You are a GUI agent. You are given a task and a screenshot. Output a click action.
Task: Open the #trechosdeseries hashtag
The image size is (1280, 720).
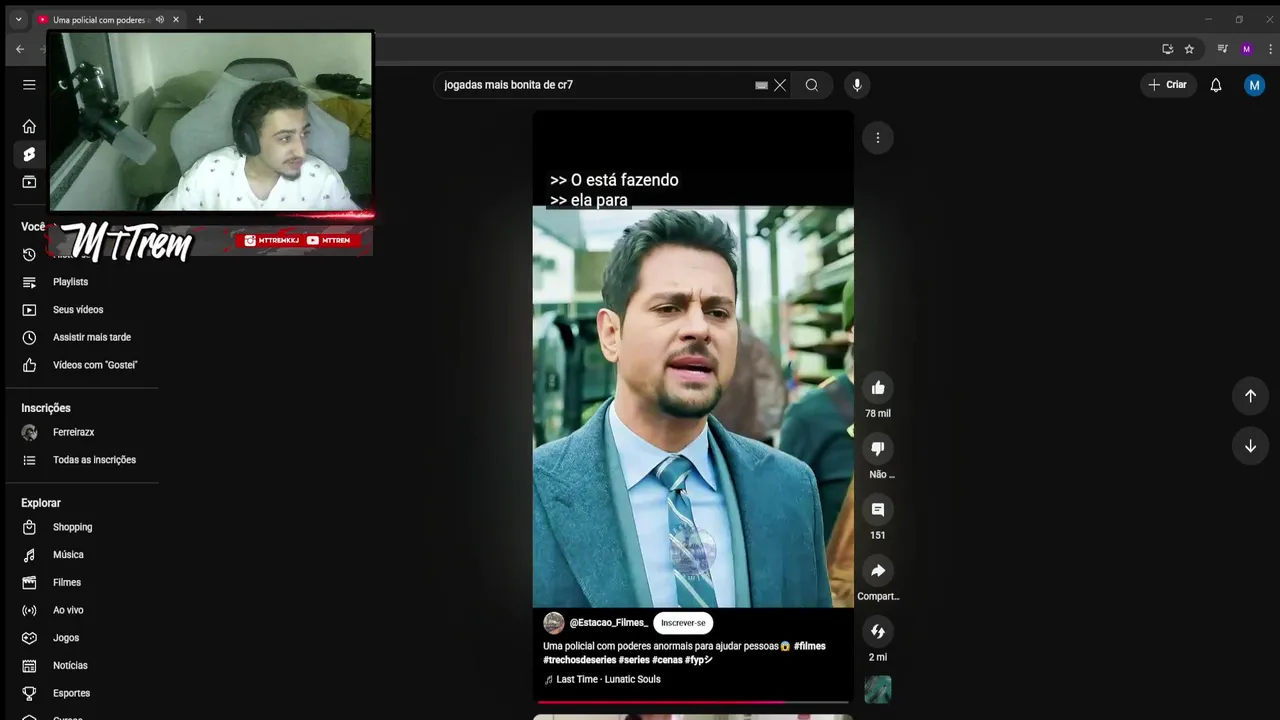[580, 660]
